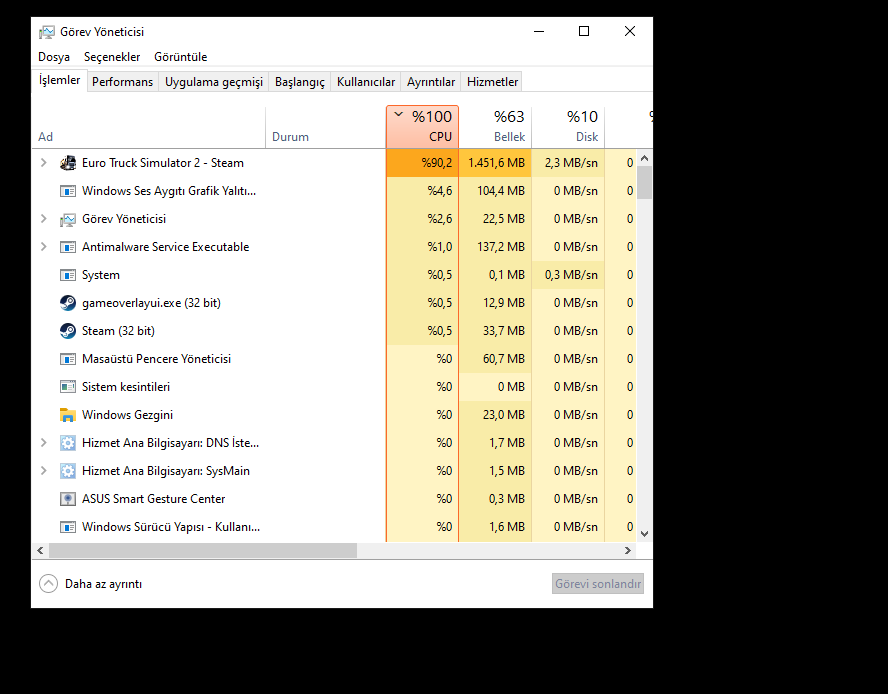This screenshot has width=888, height=694.
Task: Open the Dosya menu
Action: coord(54,57)
